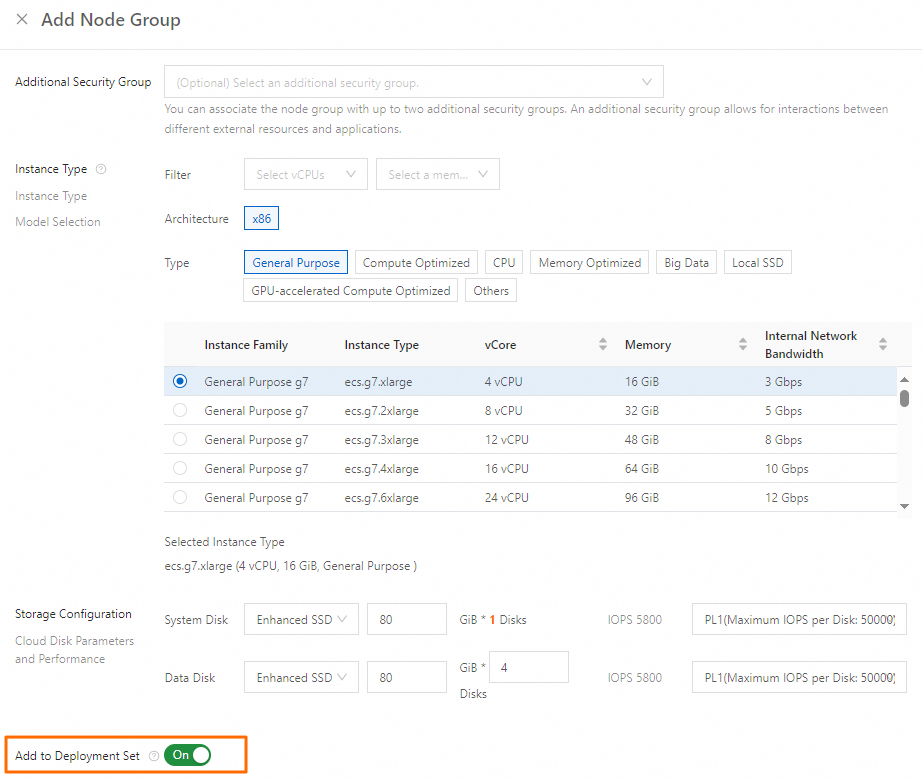Select GPU-accelerated Compute Optimized type

350,291
